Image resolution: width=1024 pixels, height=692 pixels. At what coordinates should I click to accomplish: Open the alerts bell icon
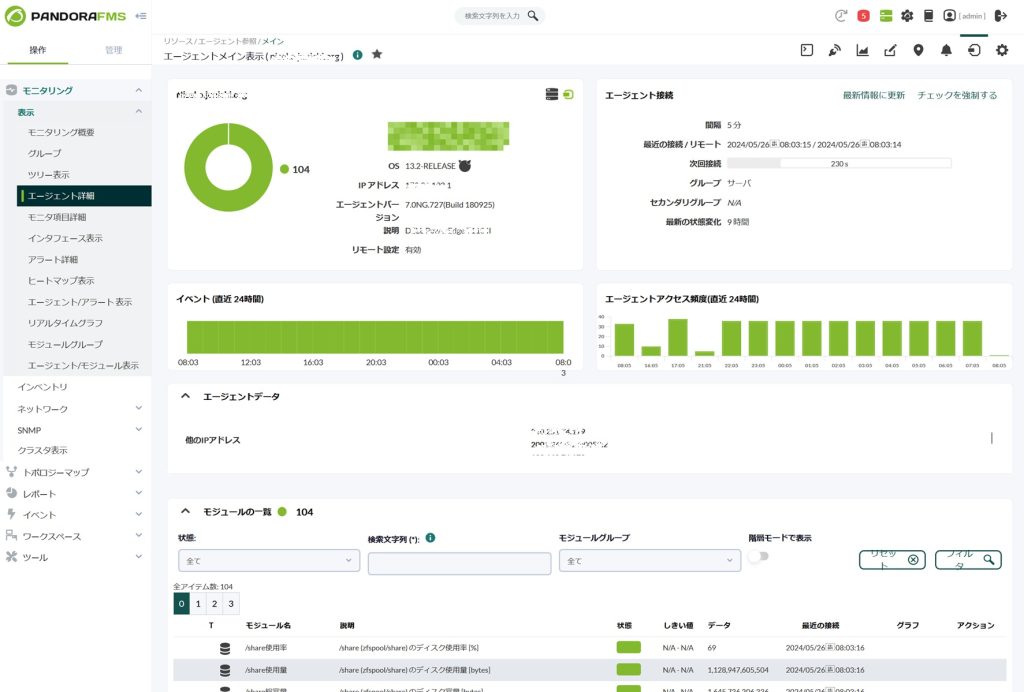click(946, 50)
